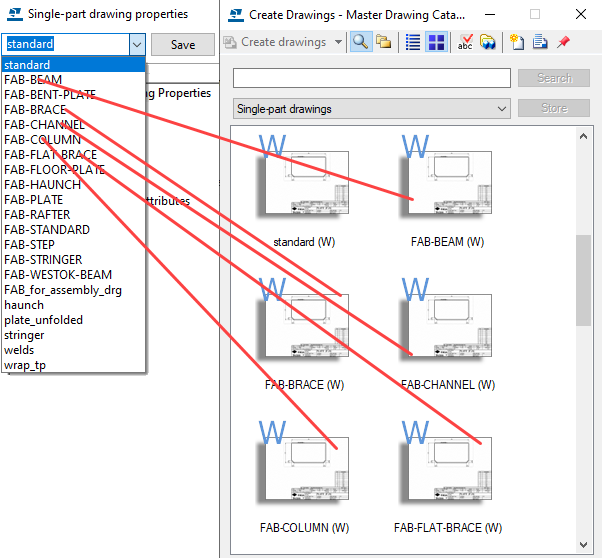Select FAB-BEAM from the dropdown list

click(33, 80)
